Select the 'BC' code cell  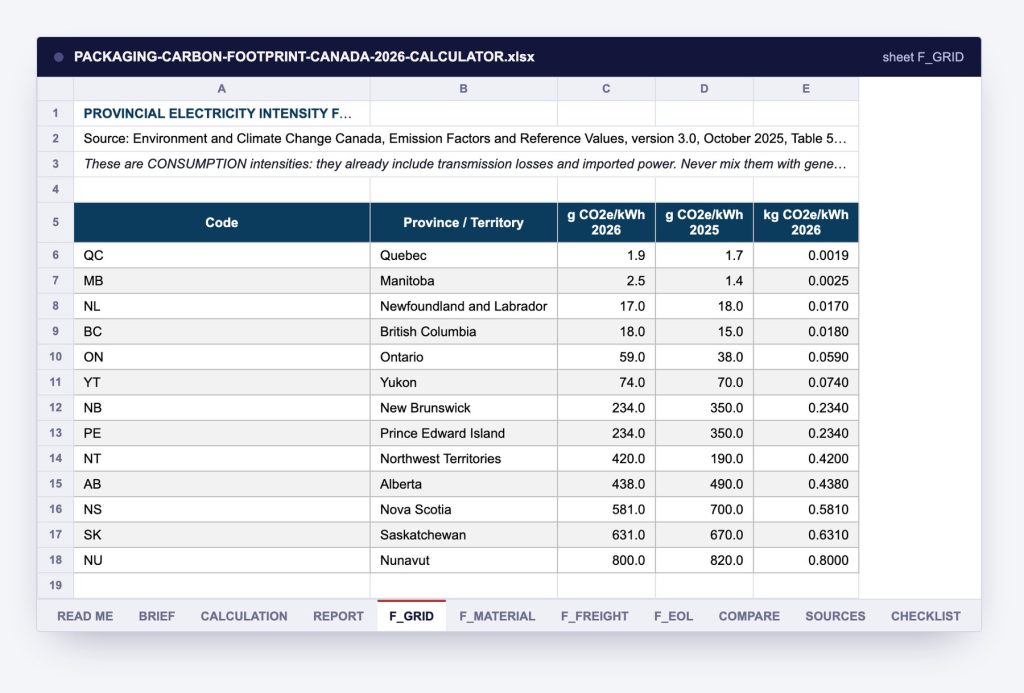[222, 332]
